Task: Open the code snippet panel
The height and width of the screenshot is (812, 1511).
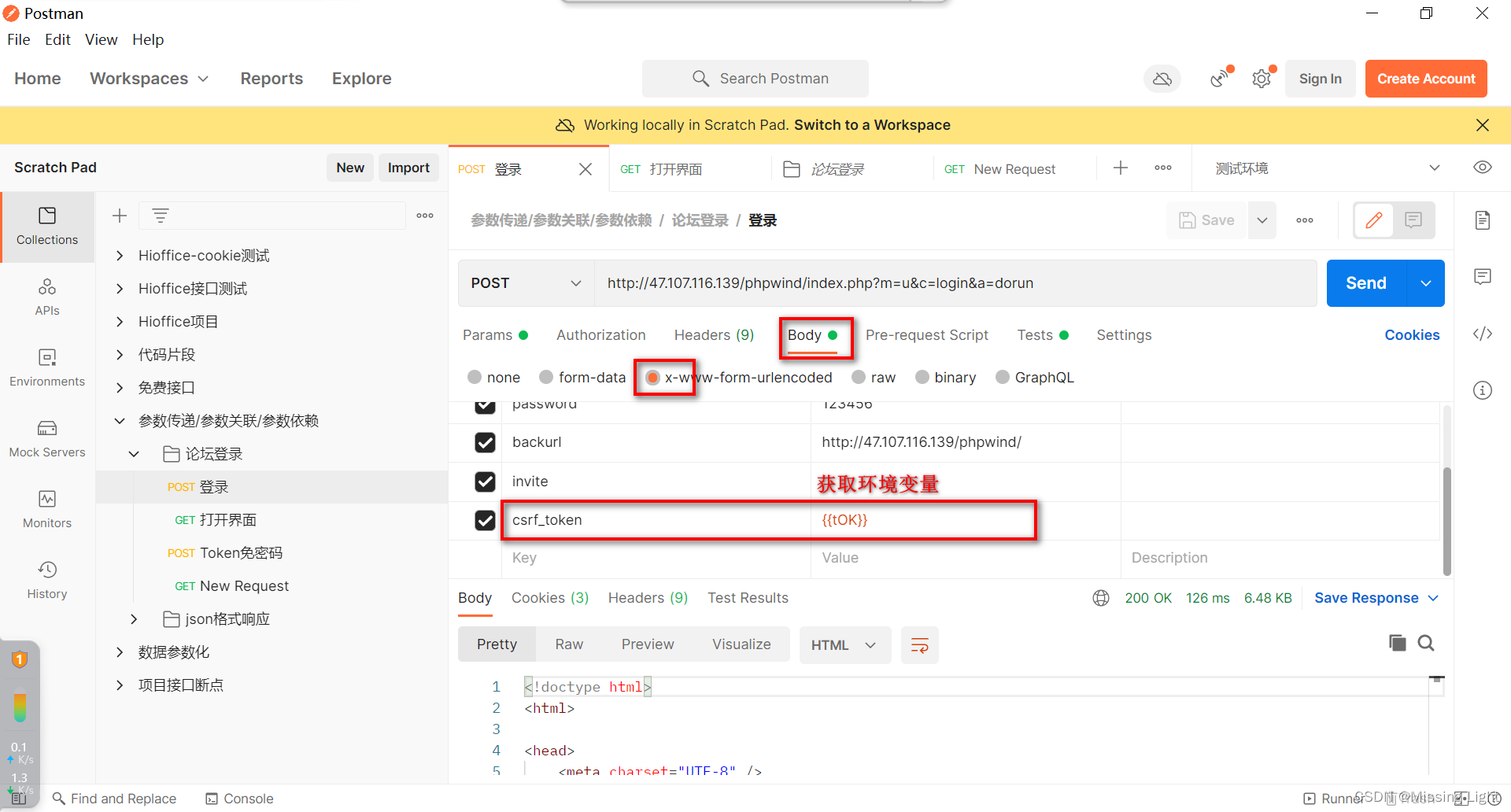Action: click(1483, 334)
